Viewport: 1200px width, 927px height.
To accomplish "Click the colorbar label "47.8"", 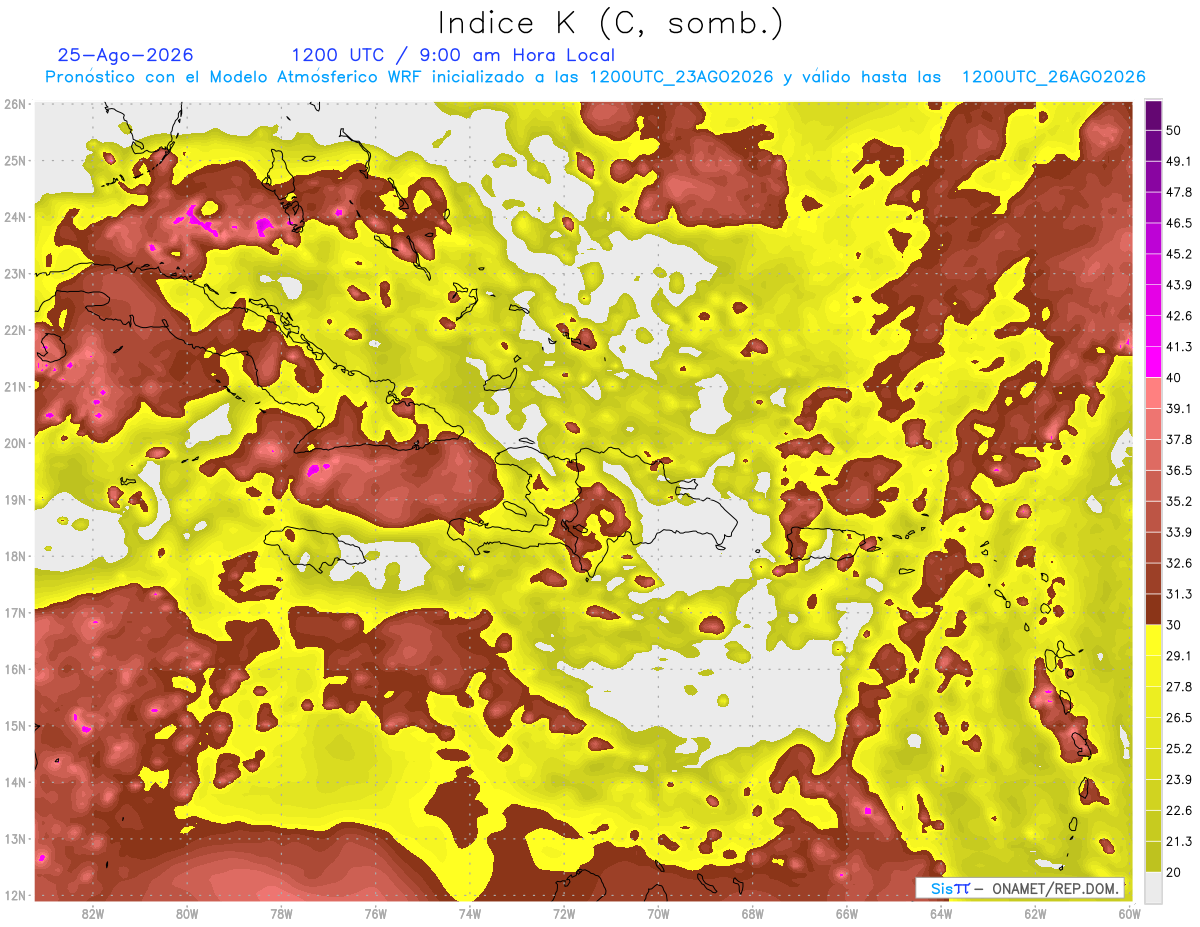I will click(x=1179, y=192).
